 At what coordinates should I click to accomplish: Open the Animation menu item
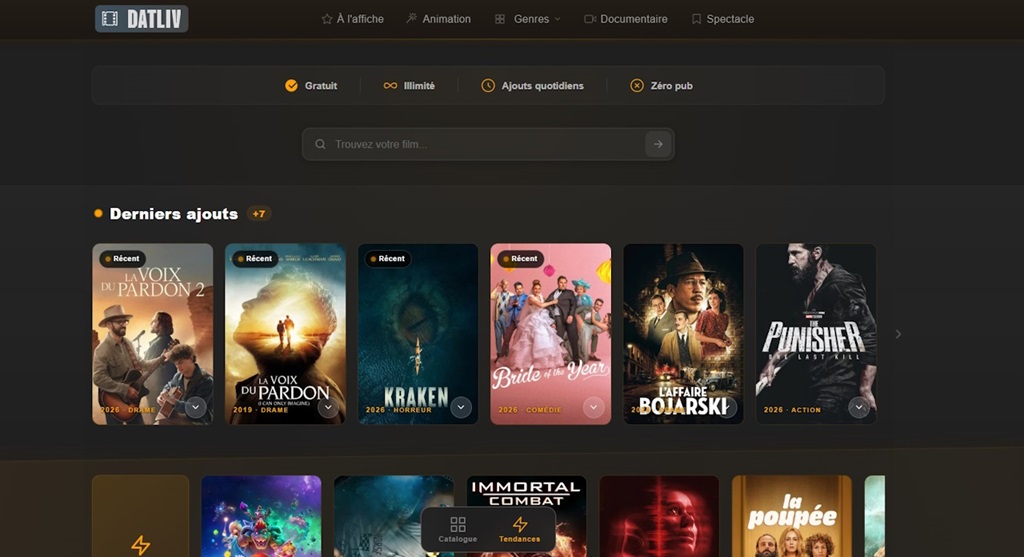click(x=438, y=19)
